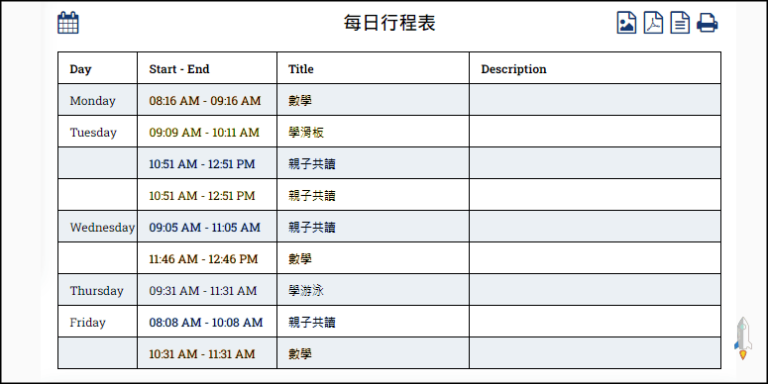The width and height of the screenshot is (768, 384).
Task: Click 09:05 AM - 11:05 AM time cell
Action: click(x=207, y=227)
